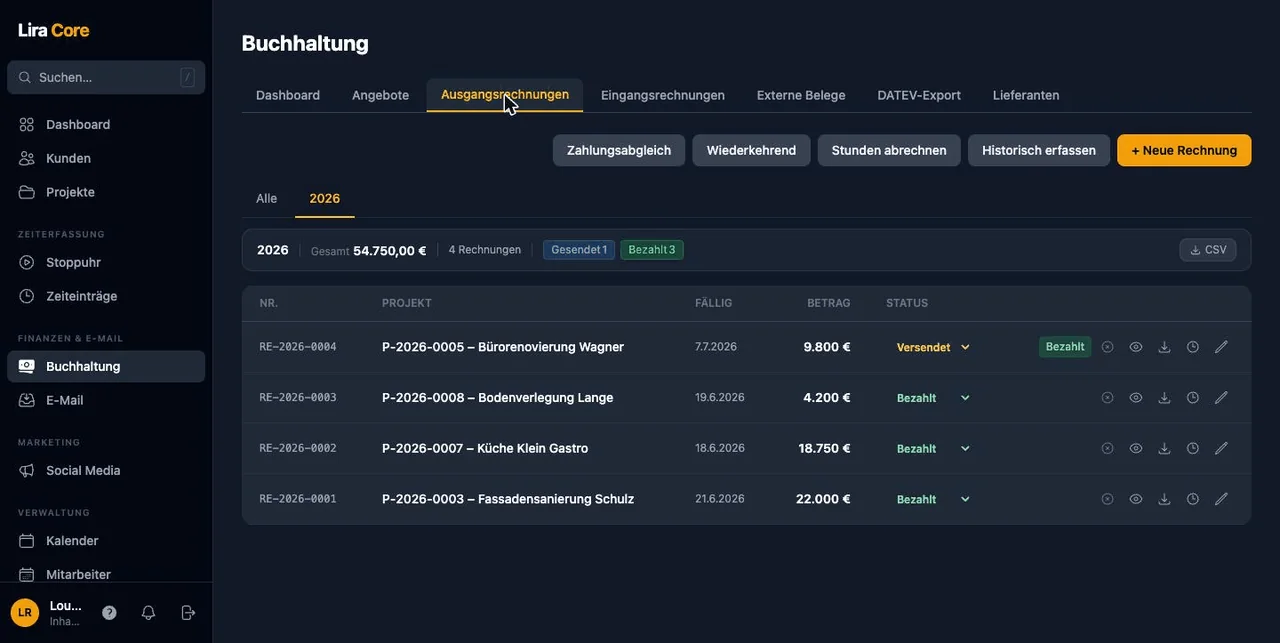Open Kunden in the sidebar
1280x643 pixels.
(x=106, y=158)
